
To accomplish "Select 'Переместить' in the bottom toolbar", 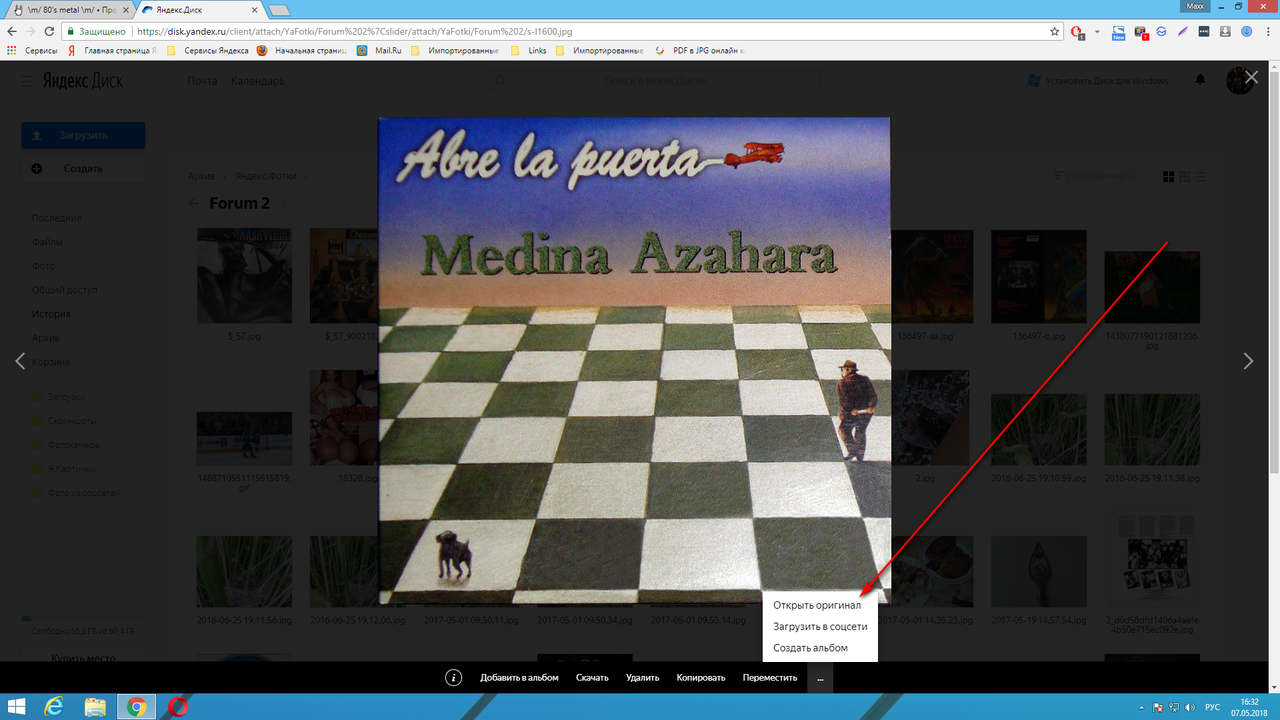I will 770,678.
